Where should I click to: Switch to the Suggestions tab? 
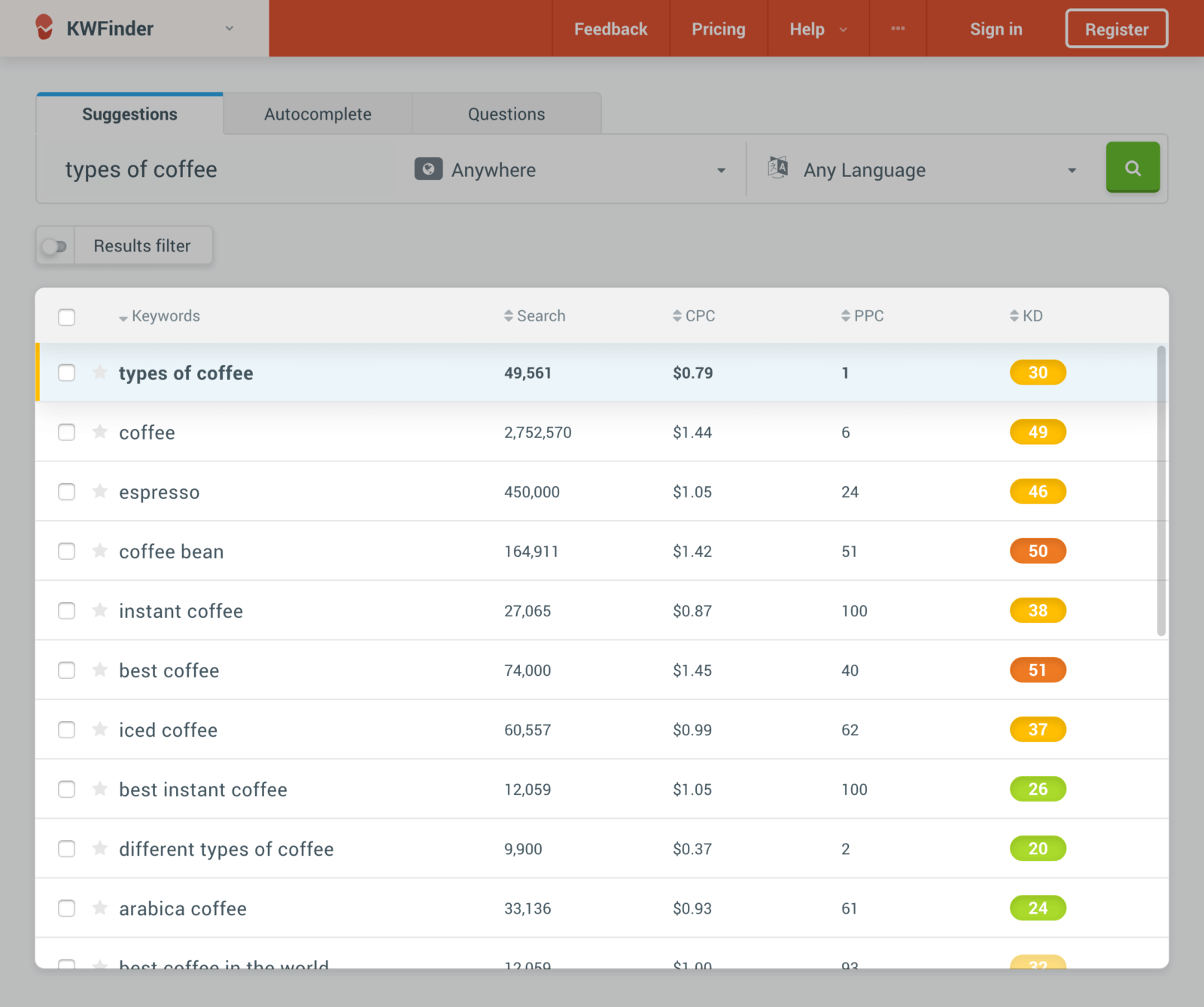[129, 114]
